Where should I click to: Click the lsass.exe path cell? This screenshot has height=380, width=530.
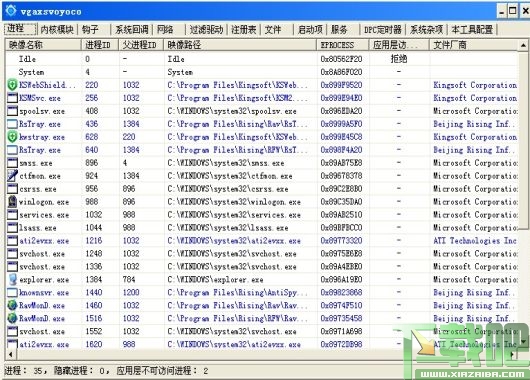[x=227, y=228]
